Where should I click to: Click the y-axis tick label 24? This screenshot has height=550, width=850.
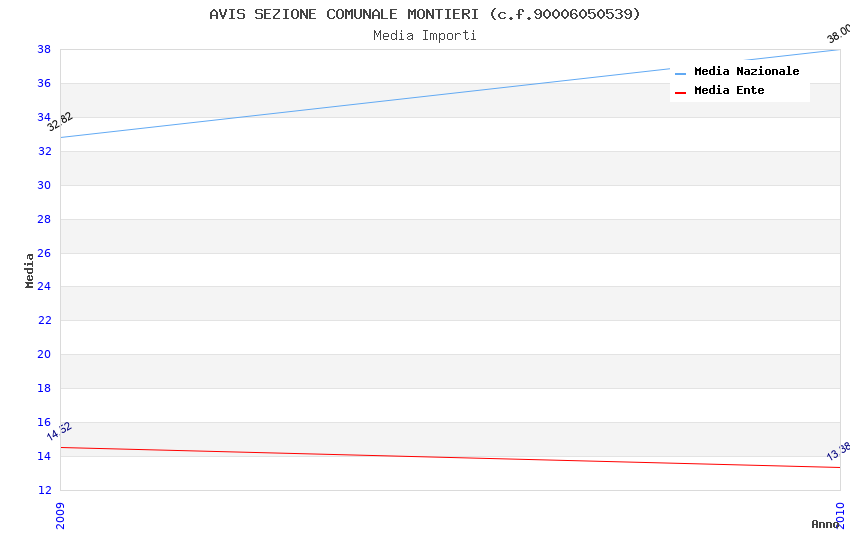(44, 286)
